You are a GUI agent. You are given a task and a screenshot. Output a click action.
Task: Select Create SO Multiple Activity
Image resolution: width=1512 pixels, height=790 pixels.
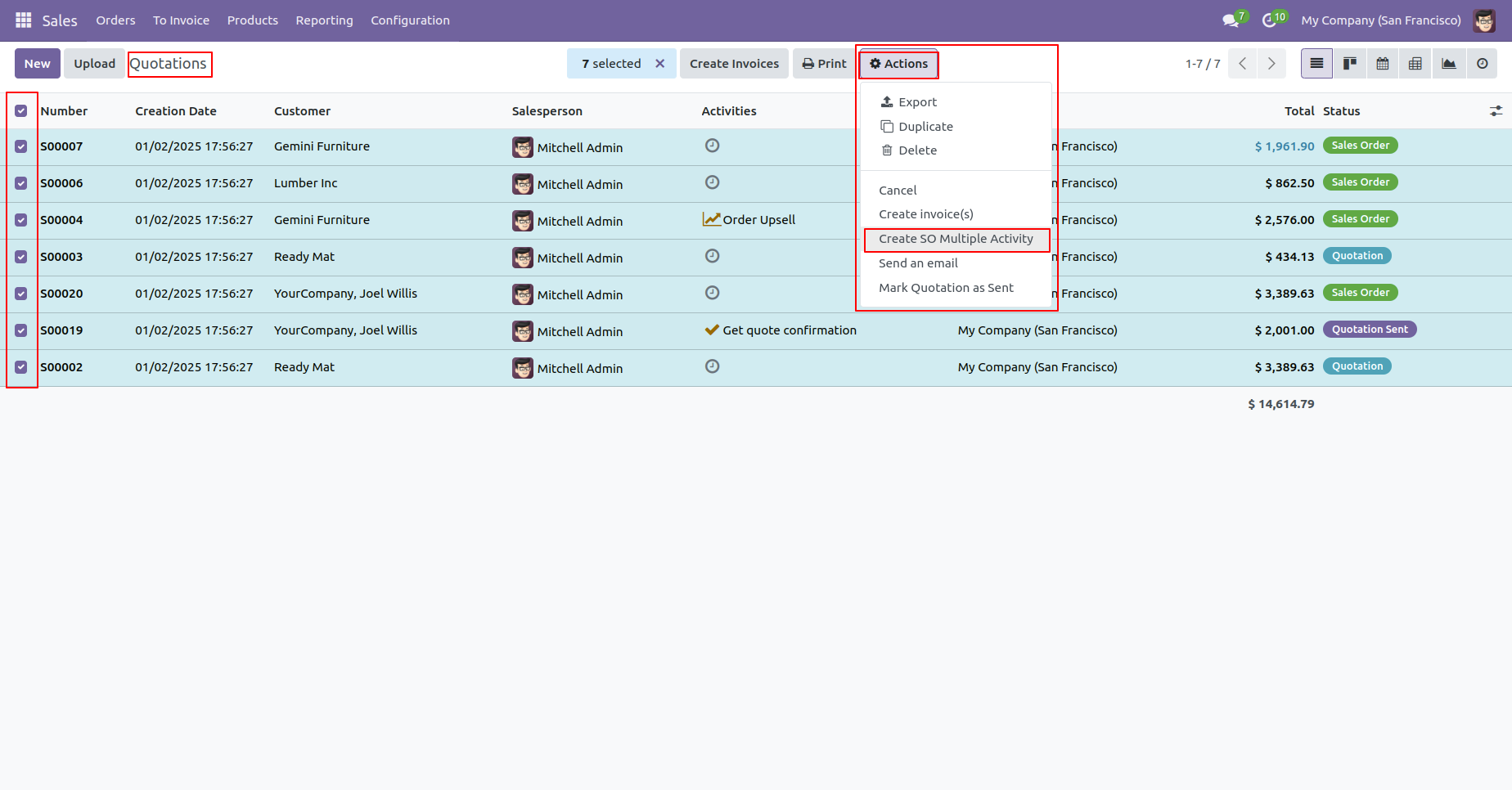tap(956, 239)
